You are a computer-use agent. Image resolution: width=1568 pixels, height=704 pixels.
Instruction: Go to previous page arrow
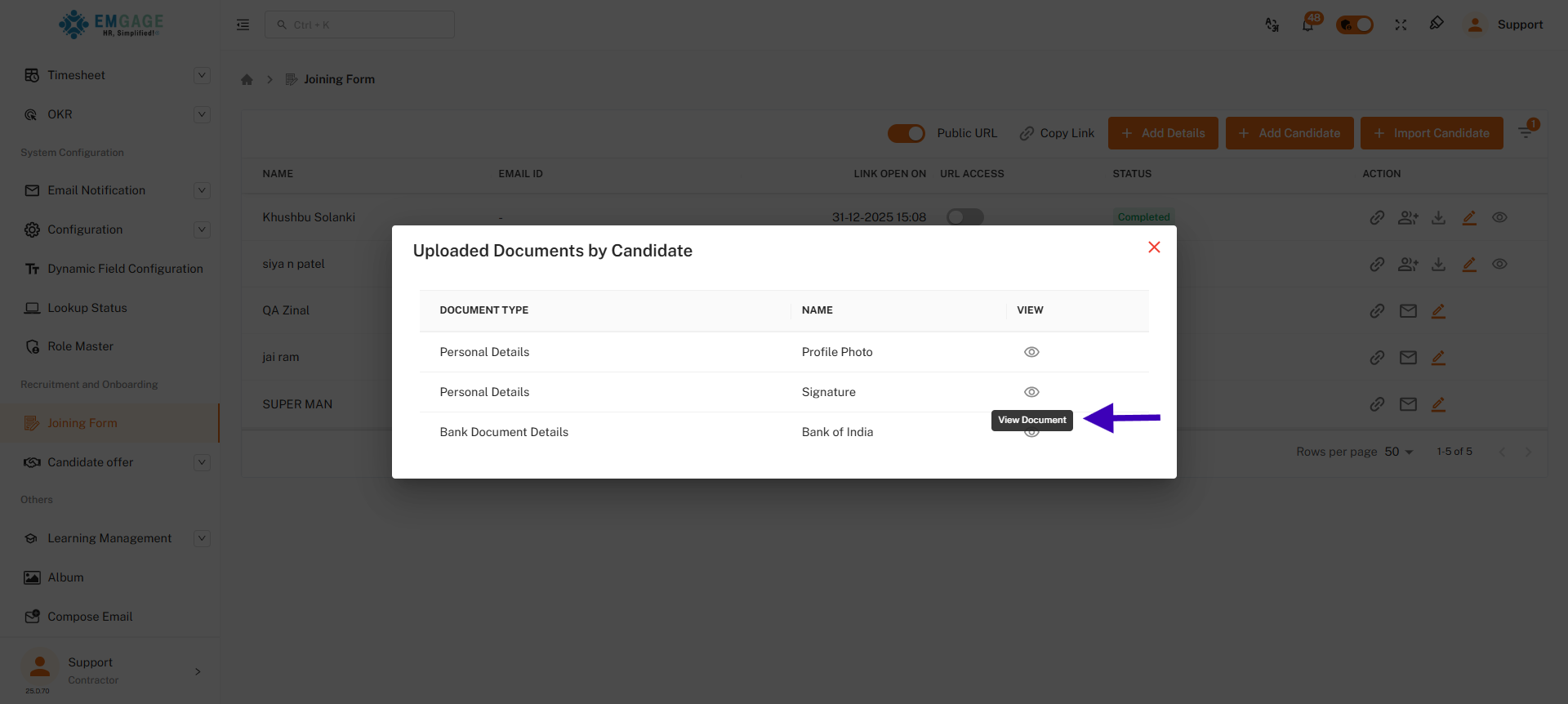point(1502,452)
